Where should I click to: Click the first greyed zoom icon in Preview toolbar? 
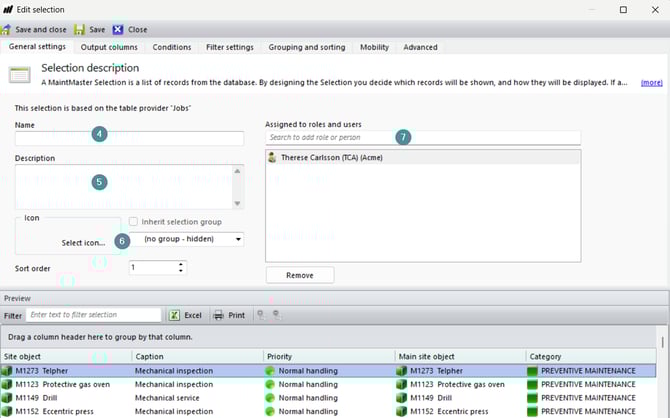[x=261, y=315]
